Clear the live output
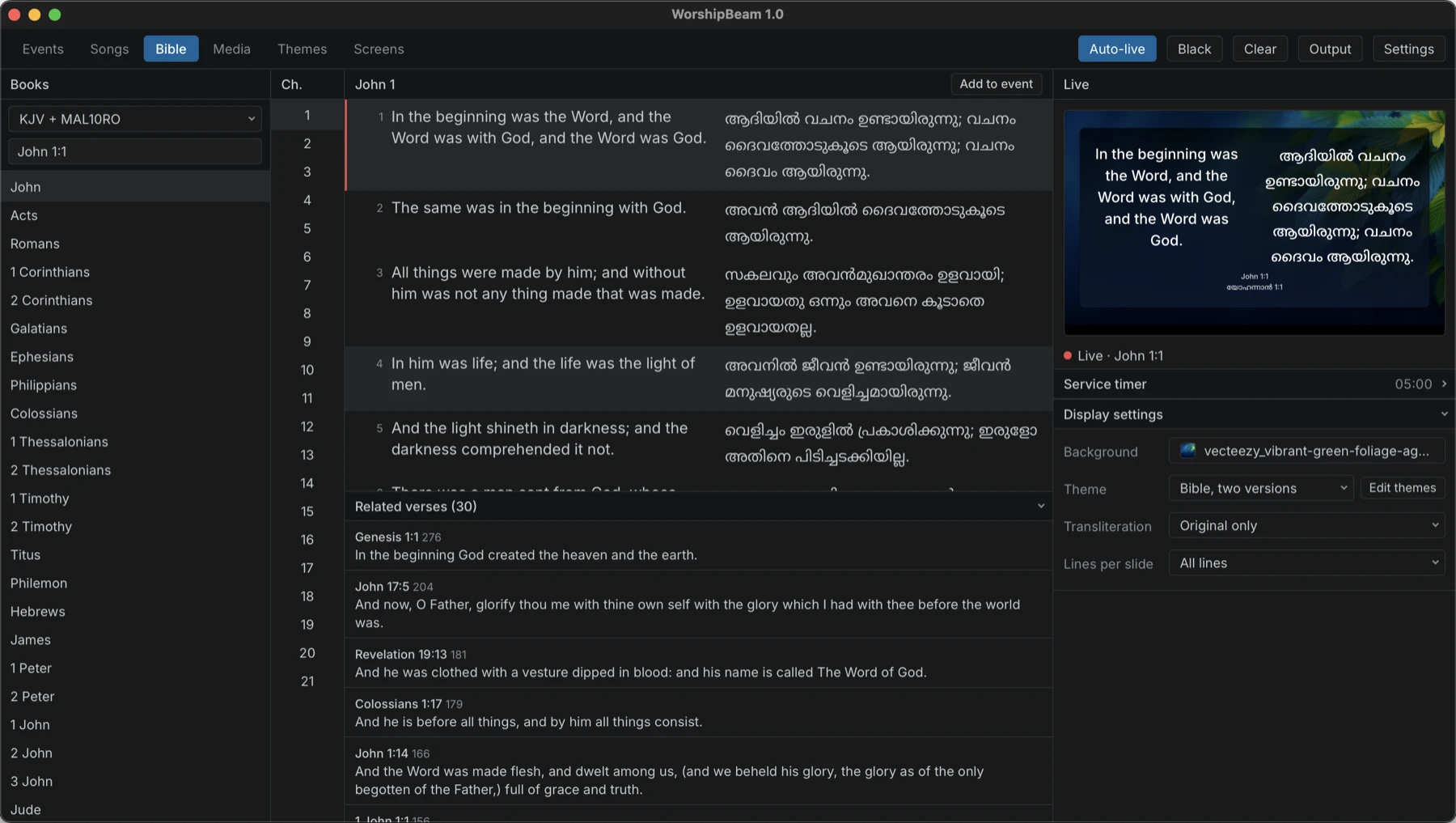 1259,49
